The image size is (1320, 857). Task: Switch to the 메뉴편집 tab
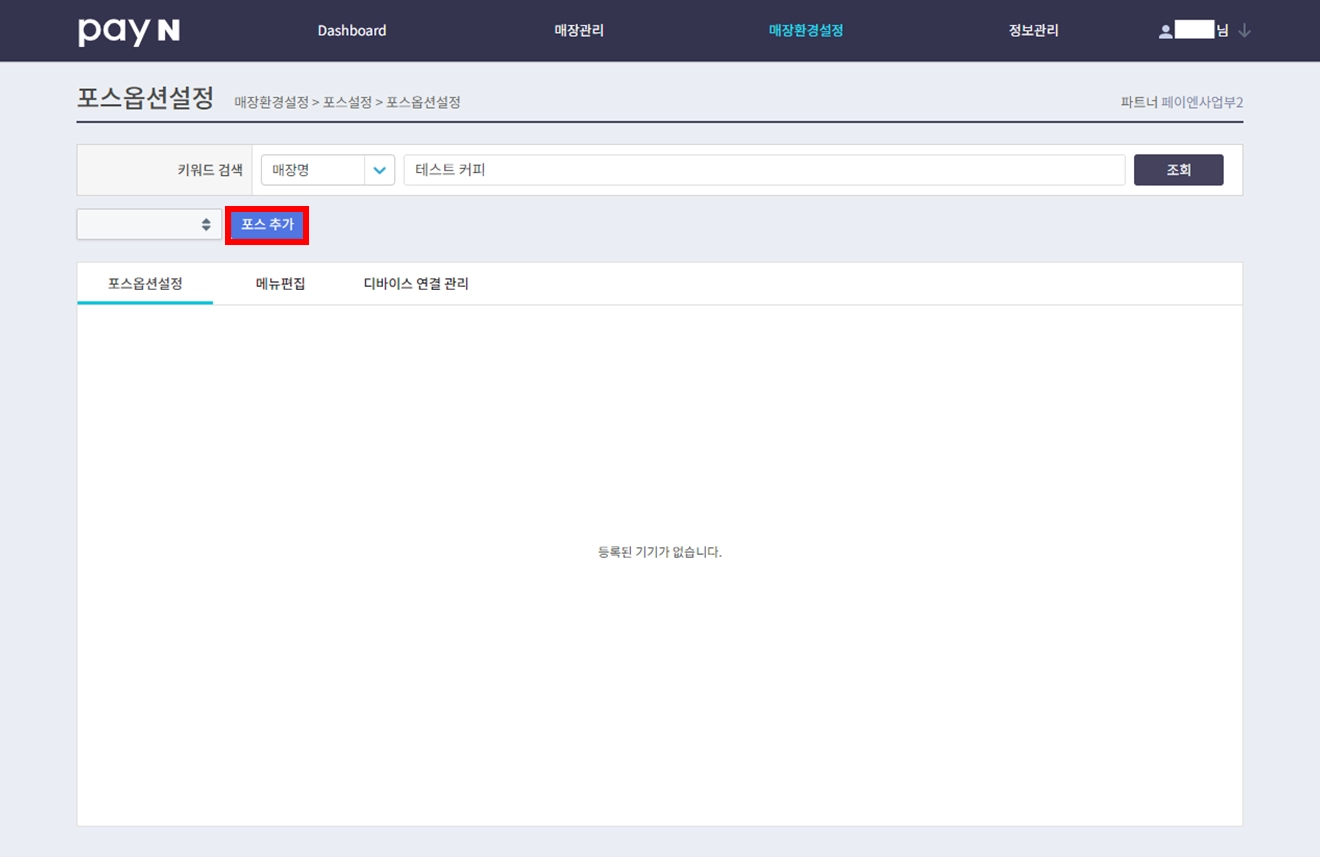tap(280, 284)
